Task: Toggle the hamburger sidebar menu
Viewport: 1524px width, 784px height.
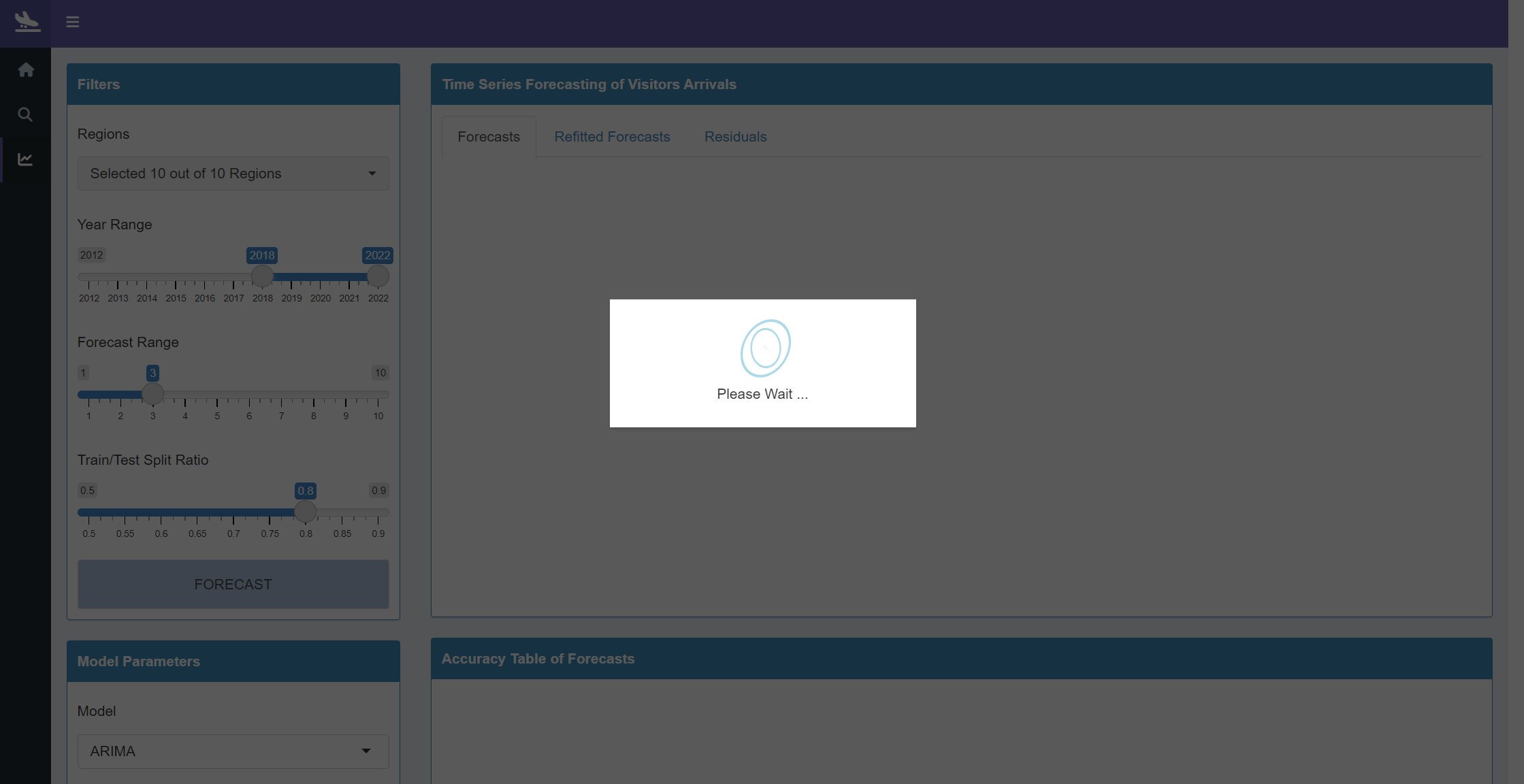Action: [73, 22]
